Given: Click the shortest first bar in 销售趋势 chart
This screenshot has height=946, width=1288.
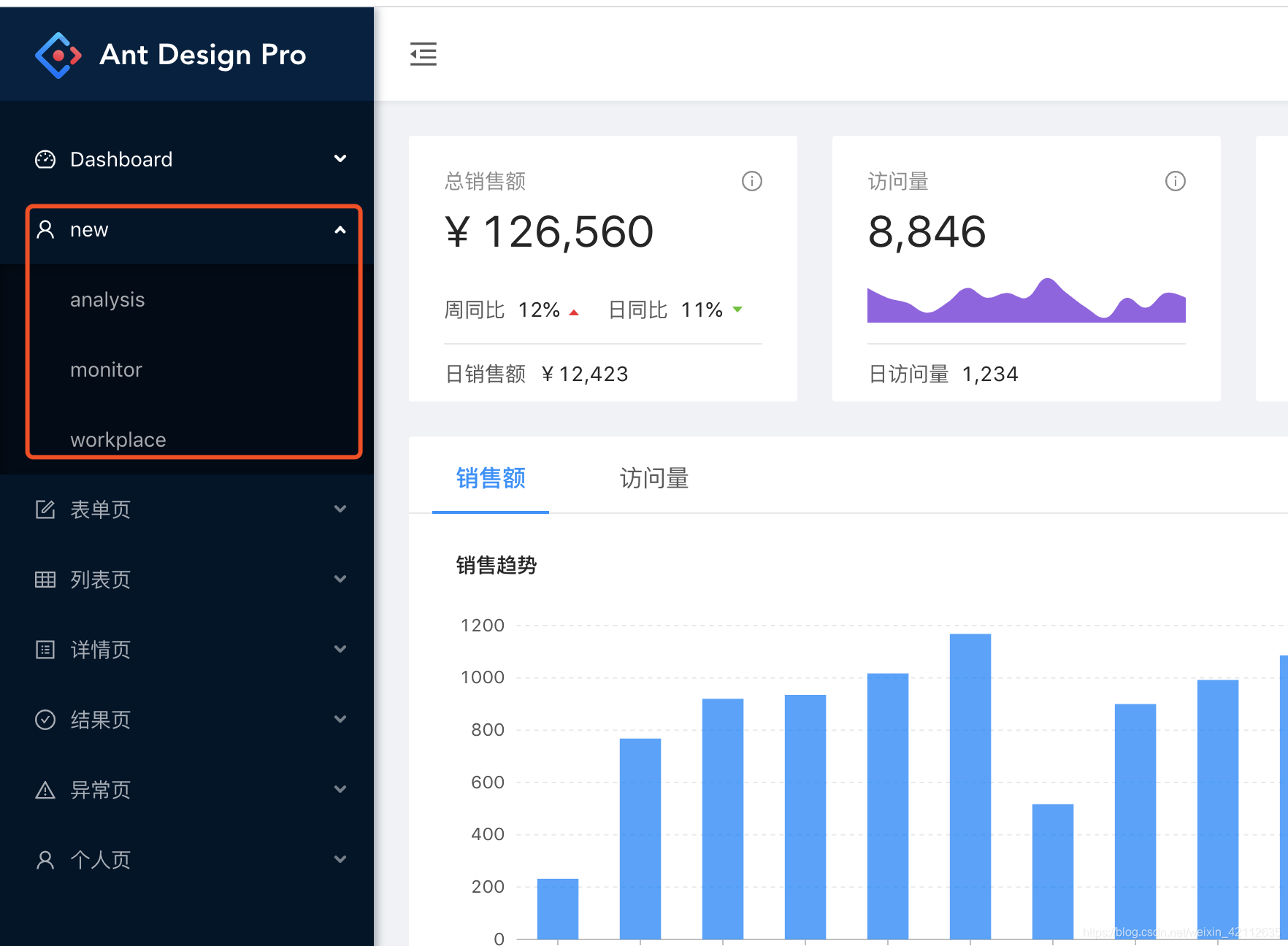Looking at the screenshot, I should (558, 909).
